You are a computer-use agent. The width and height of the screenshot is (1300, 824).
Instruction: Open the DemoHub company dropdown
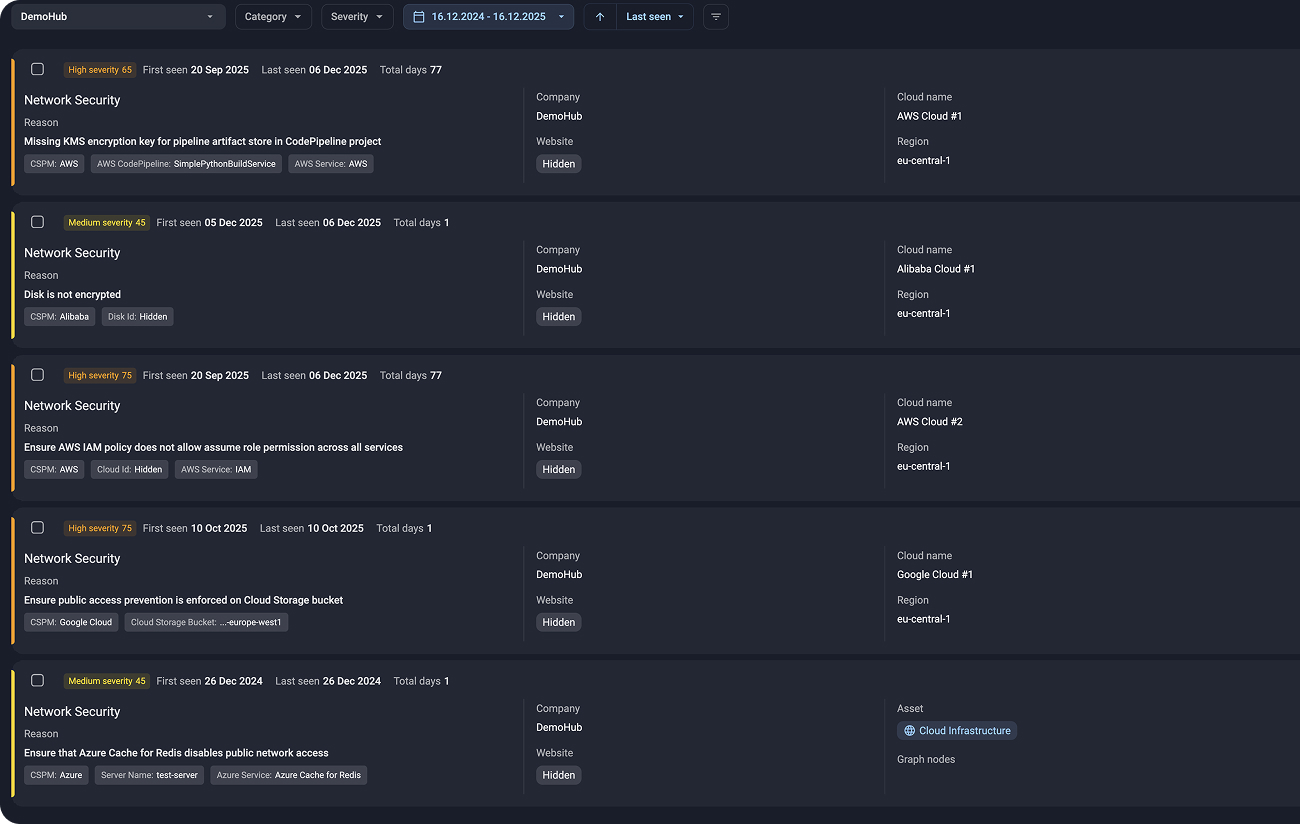click(118, 17)
